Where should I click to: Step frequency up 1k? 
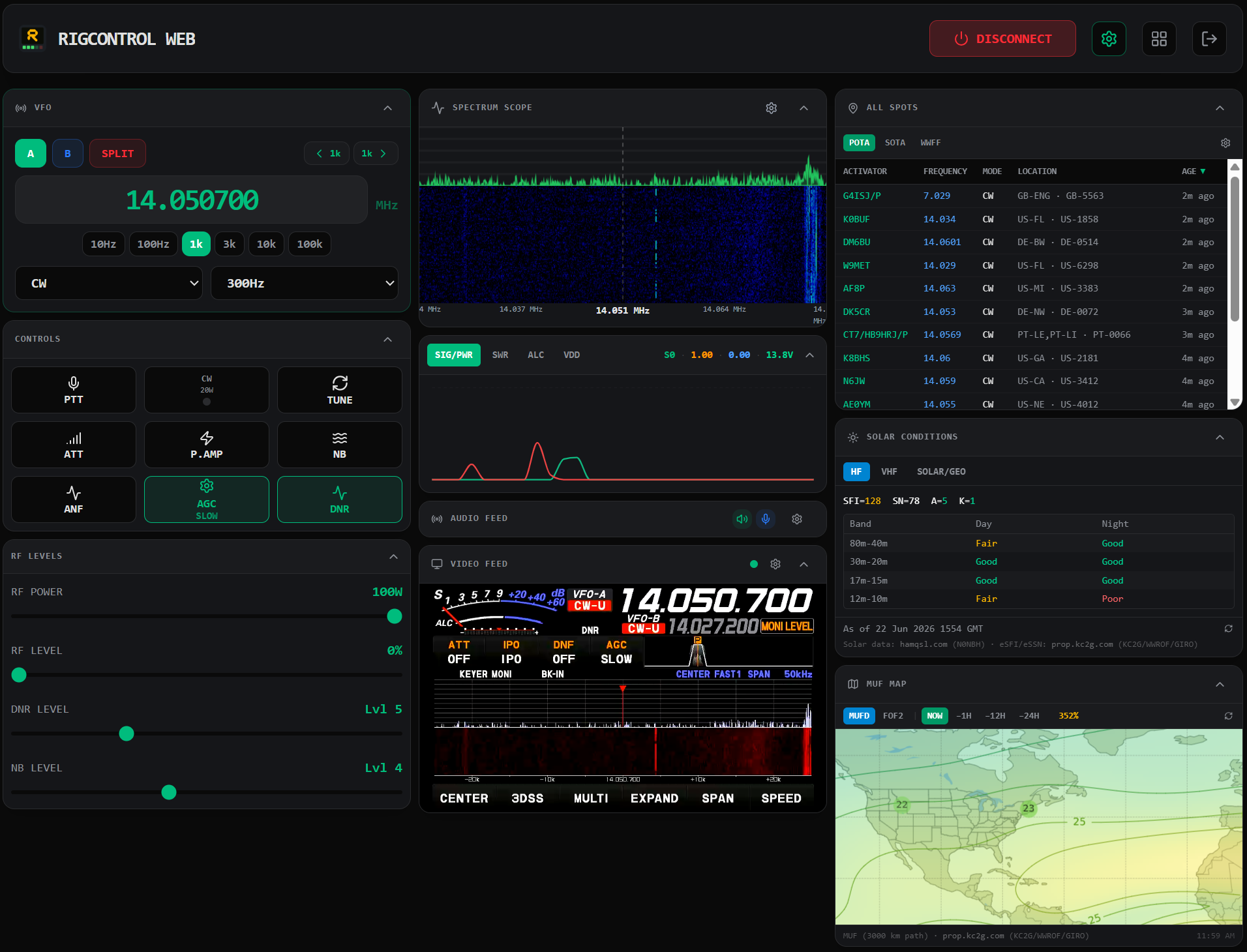point(376,154)
